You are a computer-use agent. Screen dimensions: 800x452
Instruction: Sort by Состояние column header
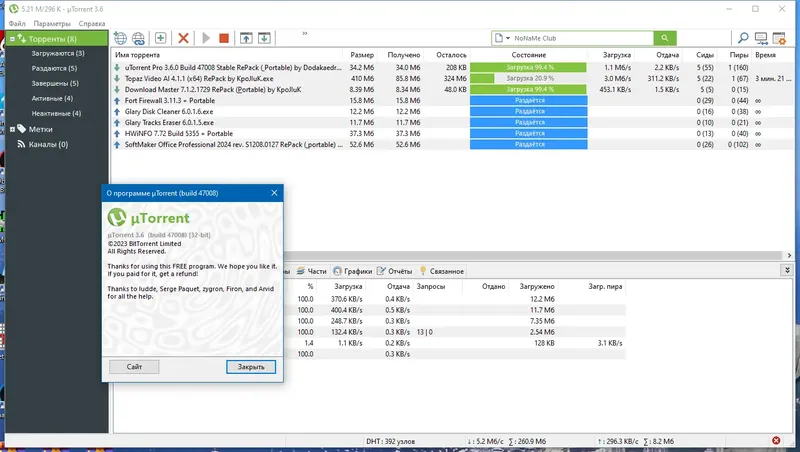pos(529,55)
